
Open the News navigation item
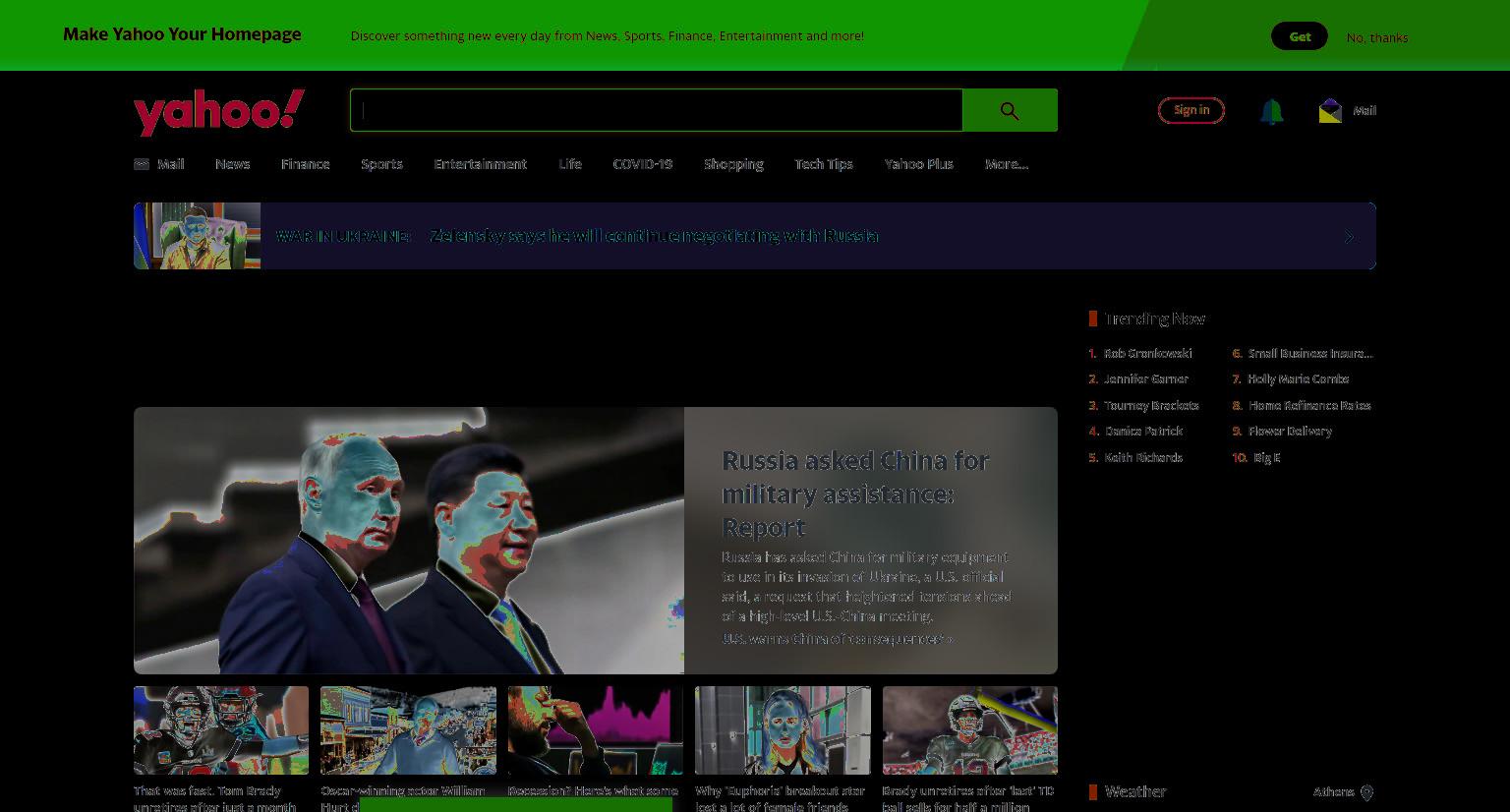point(232,164)
